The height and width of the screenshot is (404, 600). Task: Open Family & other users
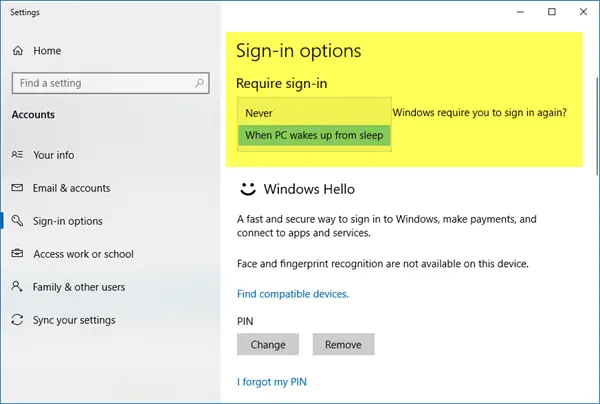pyautogui.click(x=79, y=287)
